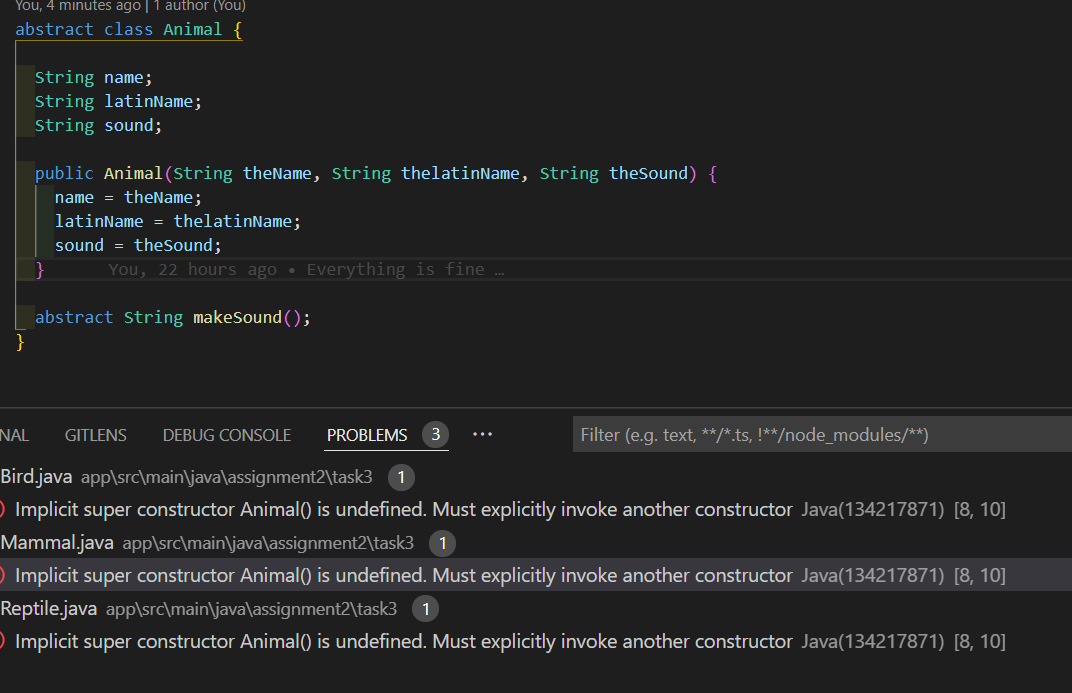Screen dimensions: 1072x693
Task: Click the error icon on Bird.java's problem
Action: click(2, 510)
